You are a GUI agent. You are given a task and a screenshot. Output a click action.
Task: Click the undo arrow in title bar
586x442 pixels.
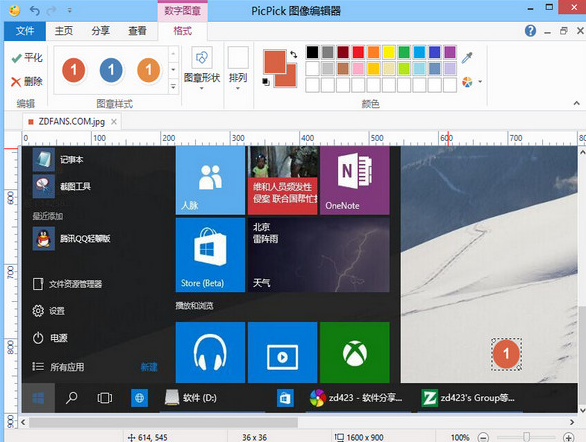click(x=35, y=10)
